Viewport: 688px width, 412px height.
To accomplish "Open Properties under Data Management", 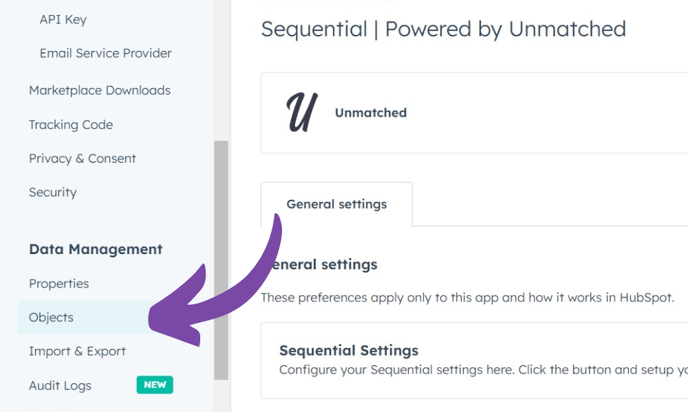I will (59, 284).
